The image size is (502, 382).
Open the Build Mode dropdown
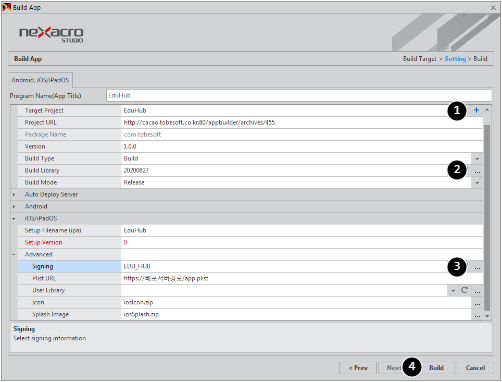point(477,183)
